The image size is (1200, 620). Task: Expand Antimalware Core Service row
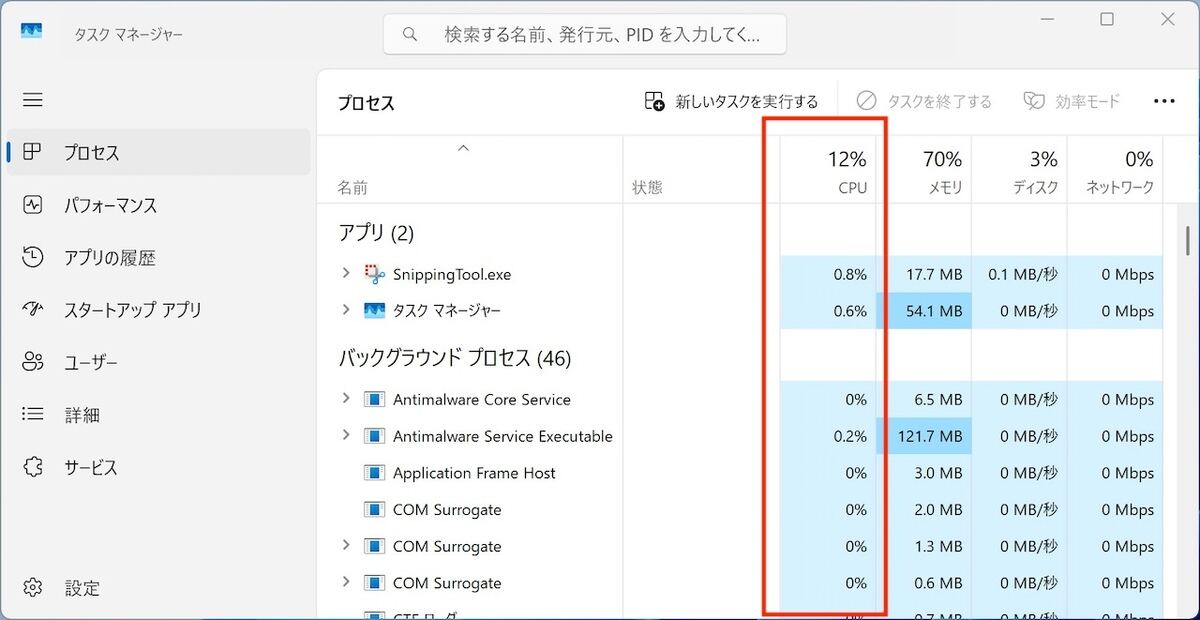pos(346,398)
